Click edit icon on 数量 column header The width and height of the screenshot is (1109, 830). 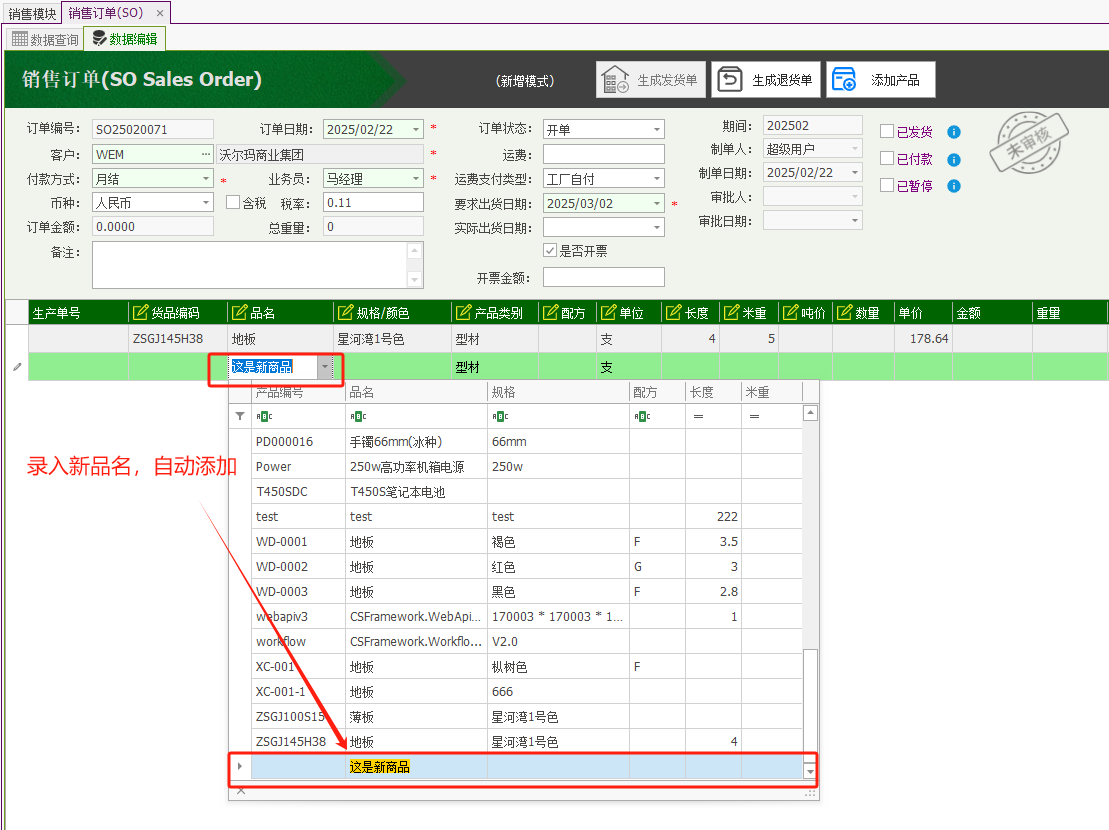pos(844,312)
